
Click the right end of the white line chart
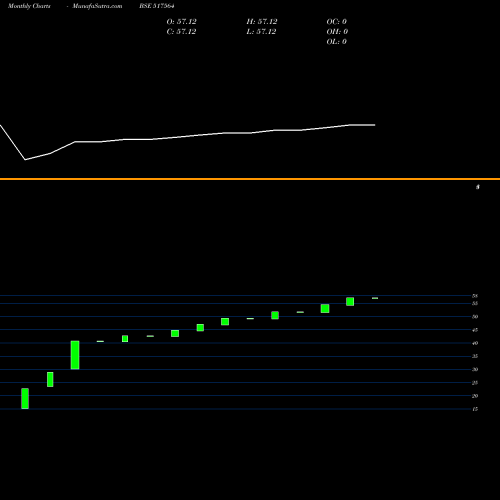pos(375,125)
